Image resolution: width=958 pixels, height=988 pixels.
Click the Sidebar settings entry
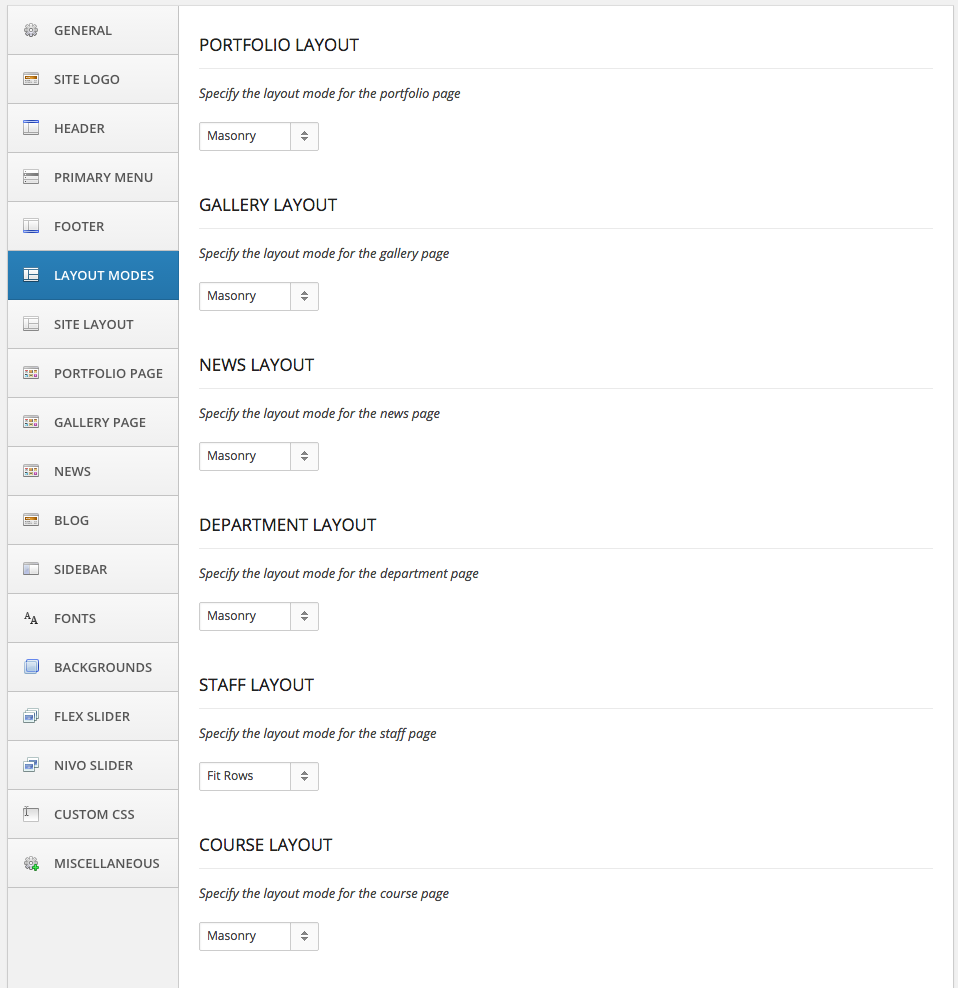click(93, 569)
